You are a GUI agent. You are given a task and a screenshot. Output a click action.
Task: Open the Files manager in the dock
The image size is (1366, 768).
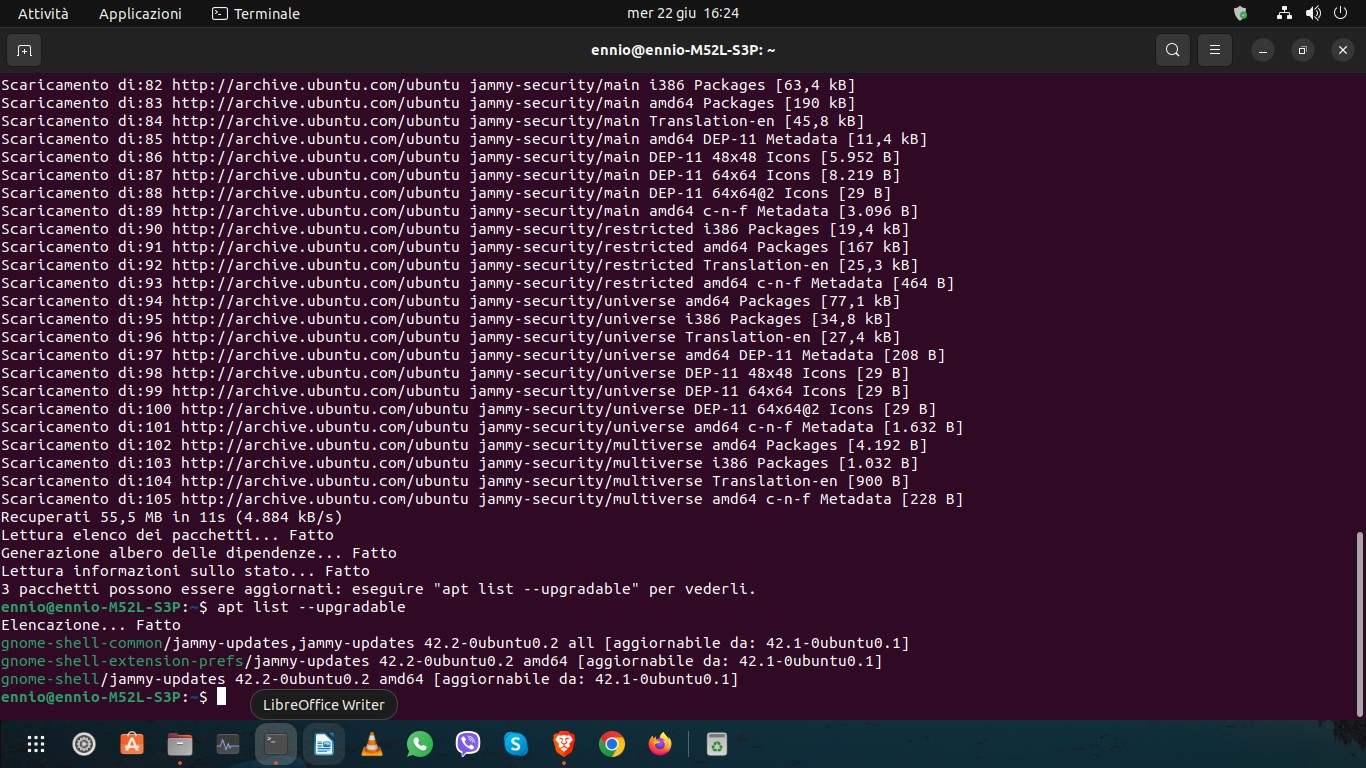point(180,744)
